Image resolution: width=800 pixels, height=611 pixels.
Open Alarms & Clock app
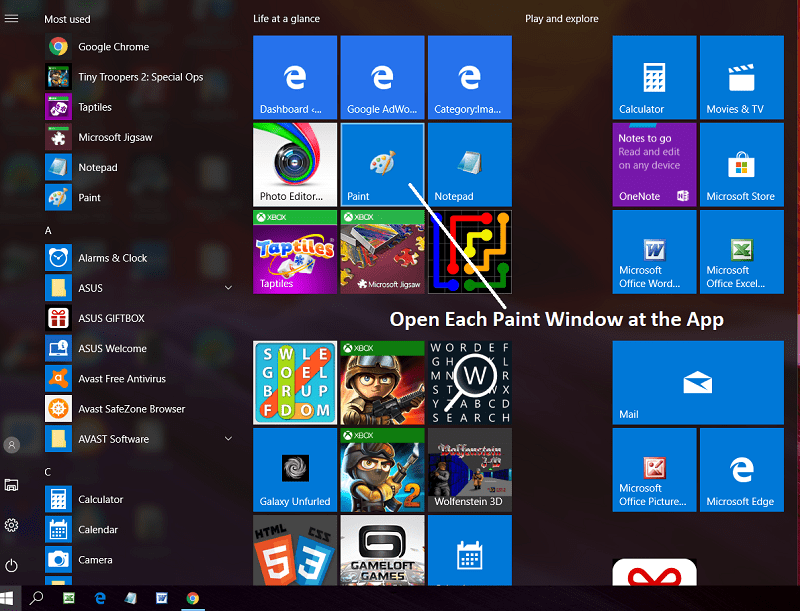(138, 258)
